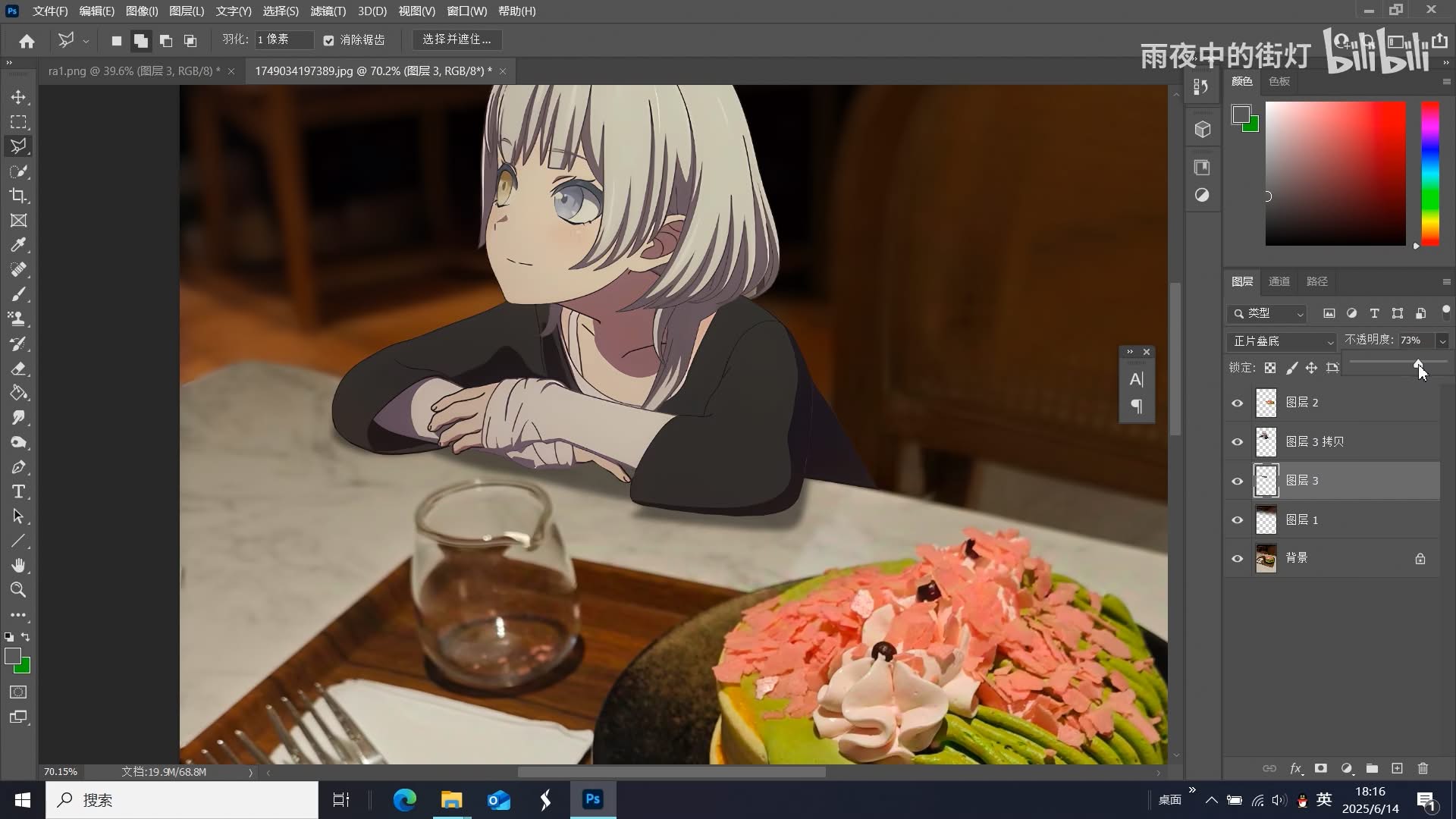
Task: Click the 选择并遮住... button
Action: pos(457,39)
